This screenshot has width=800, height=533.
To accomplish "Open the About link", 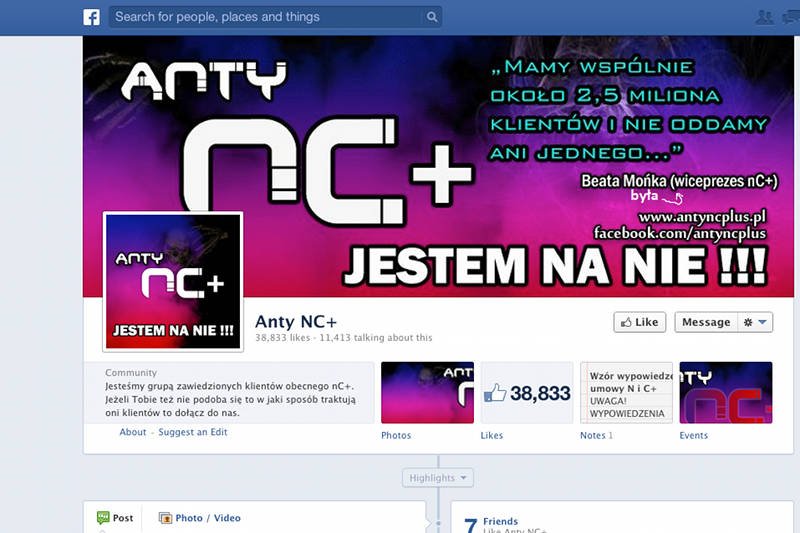I will click(133, 432).
